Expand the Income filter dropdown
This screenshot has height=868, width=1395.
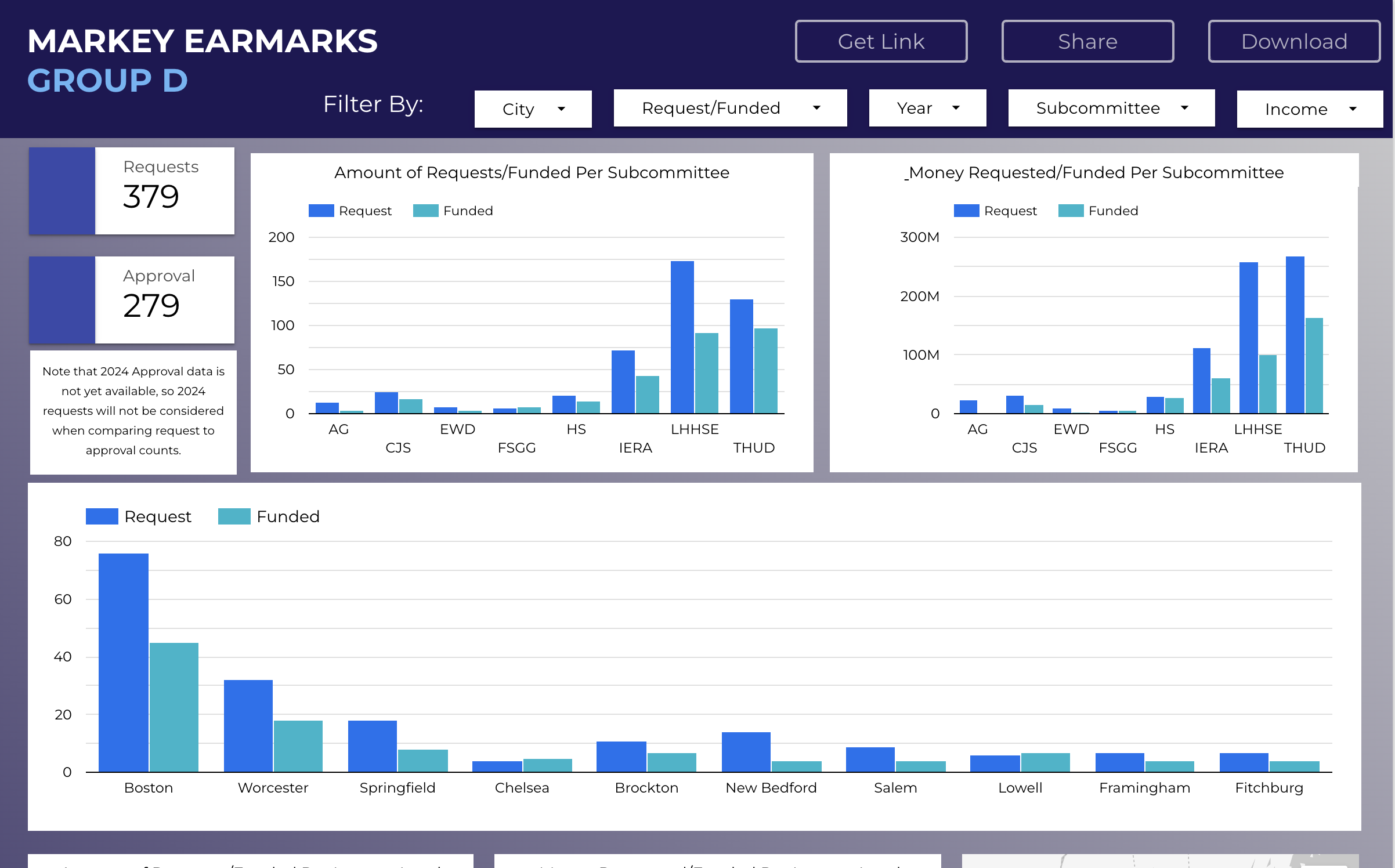(1310, 109)
